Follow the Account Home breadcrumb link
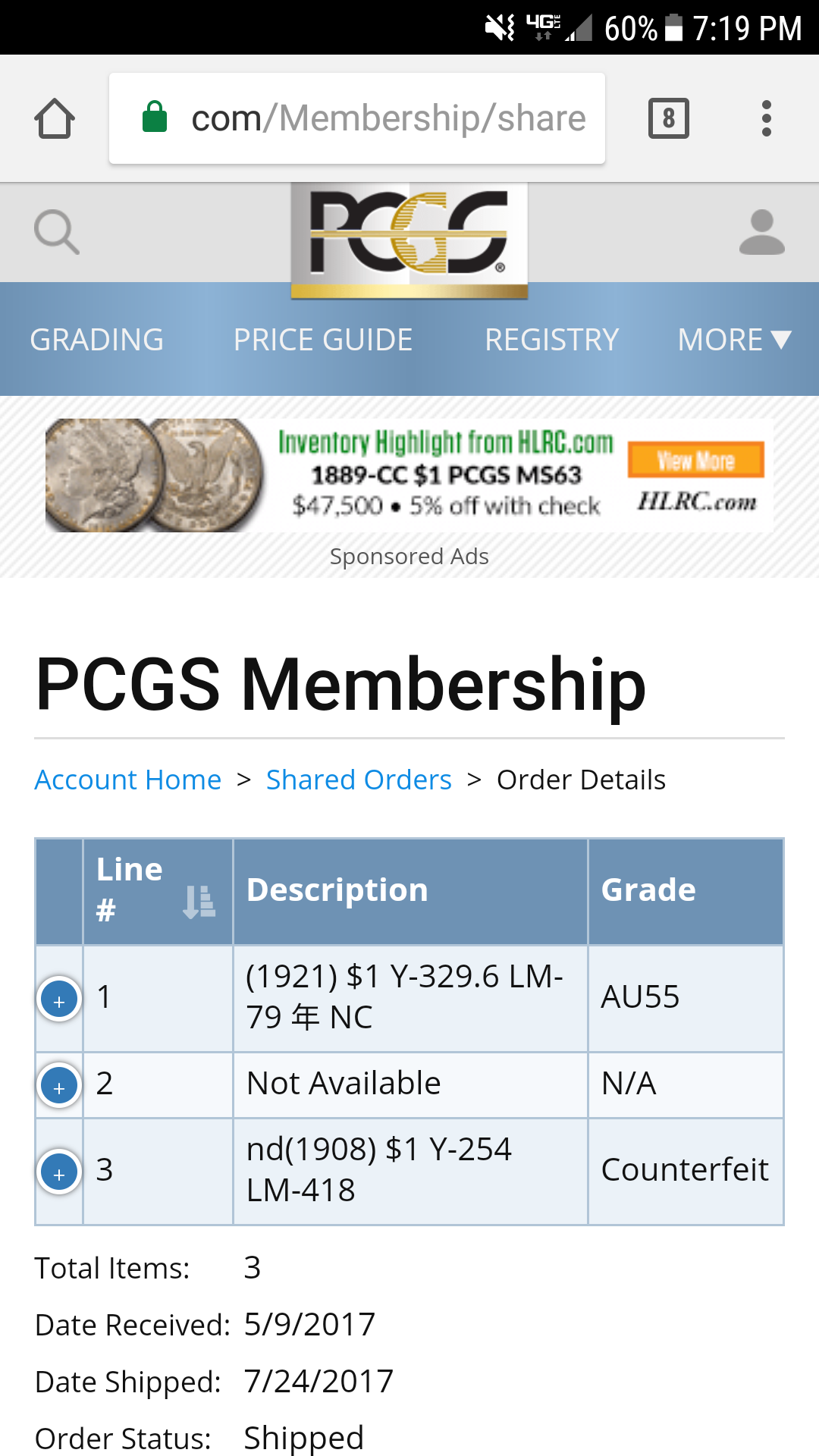Viewport: 819px width, 1456px height. (128, 780)
